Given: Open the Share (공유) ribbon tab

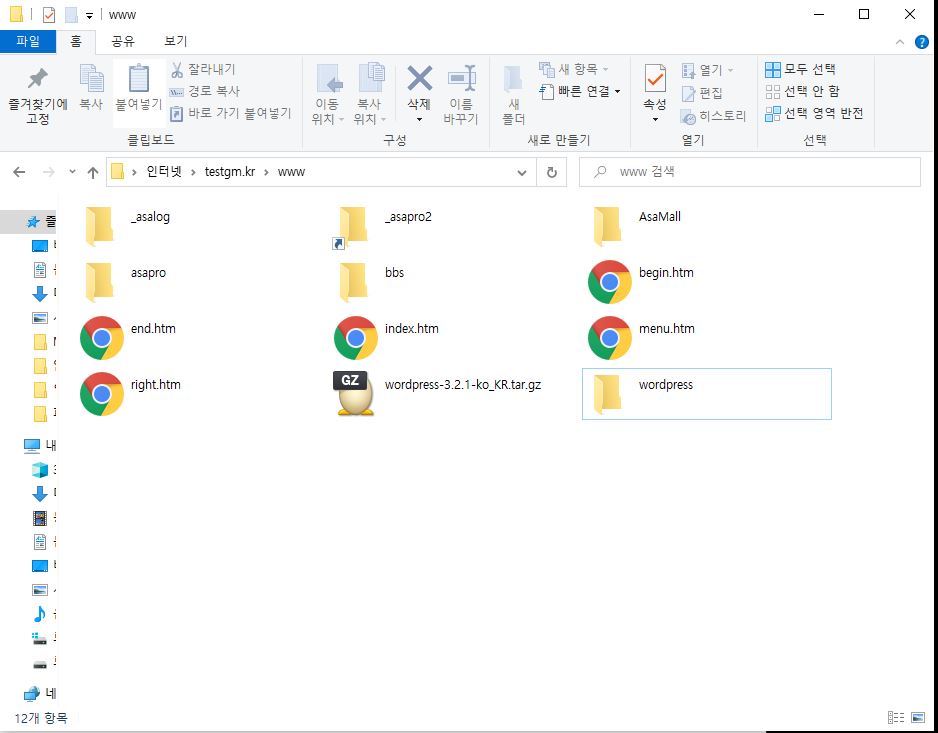Looking at the screenshot, I should 123,41.
